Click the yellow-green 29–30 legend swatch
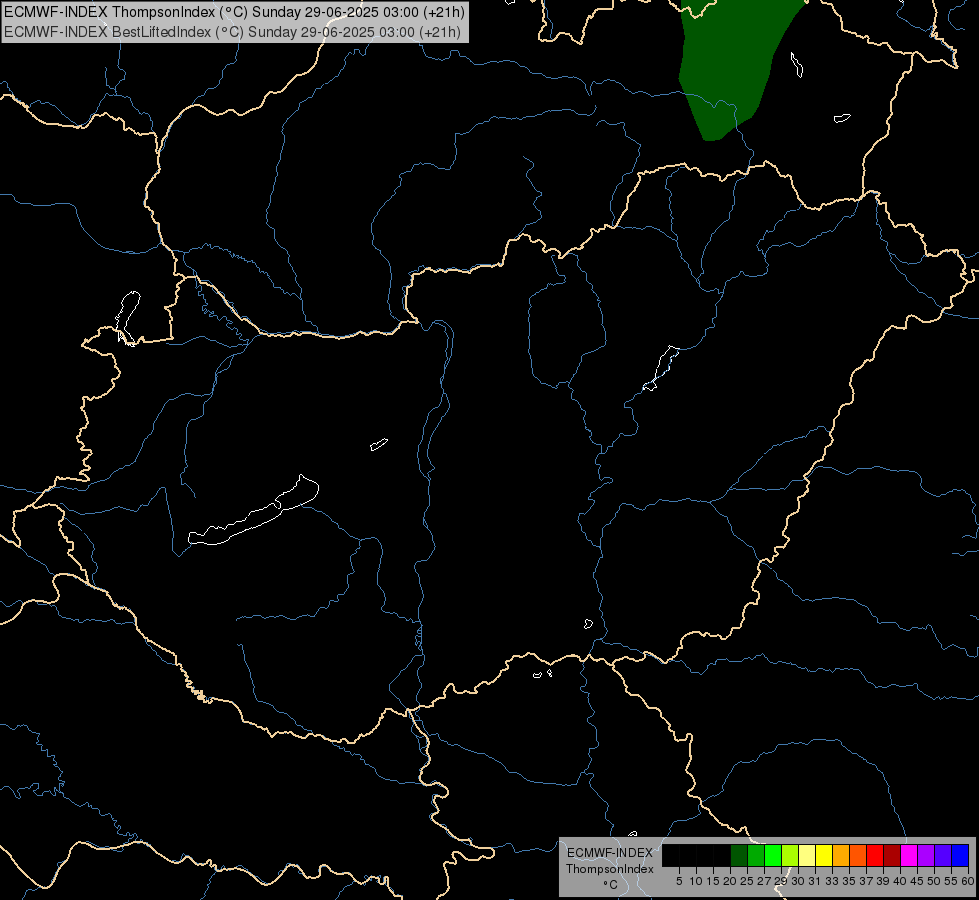The height and width of the screenshot is (900, 979). [790, 855]
